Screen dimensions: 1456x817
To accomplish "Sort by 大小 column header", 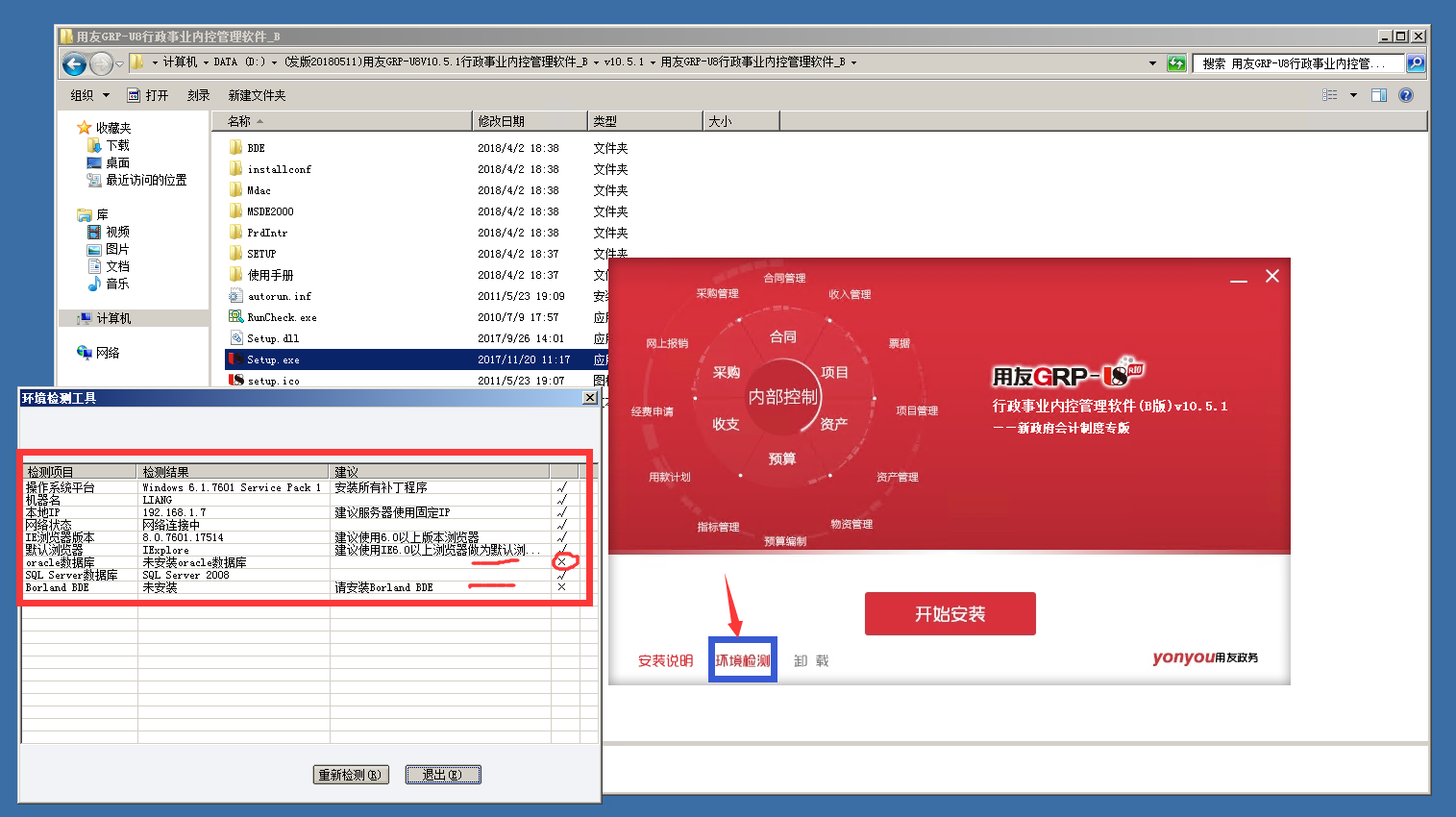I will pos(741,121).
